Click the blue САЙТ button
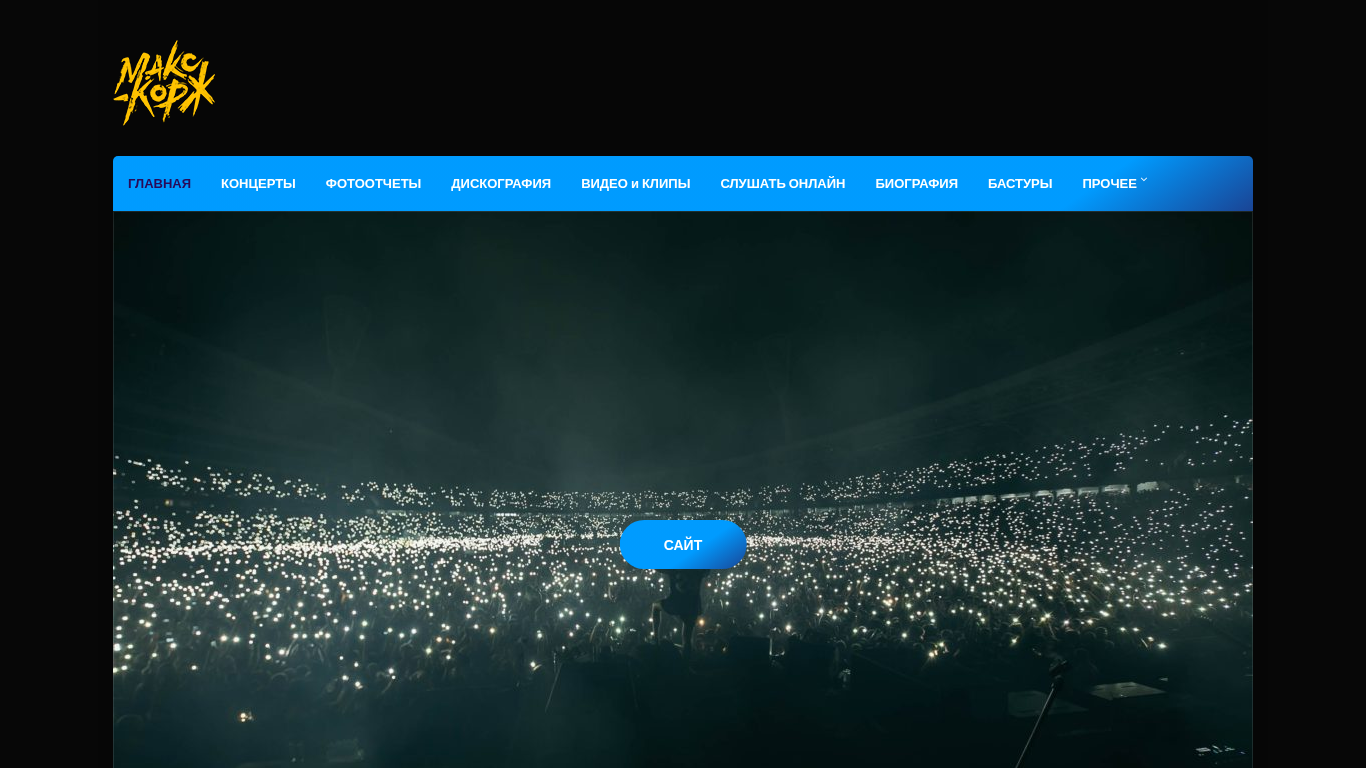 point(683,545)
